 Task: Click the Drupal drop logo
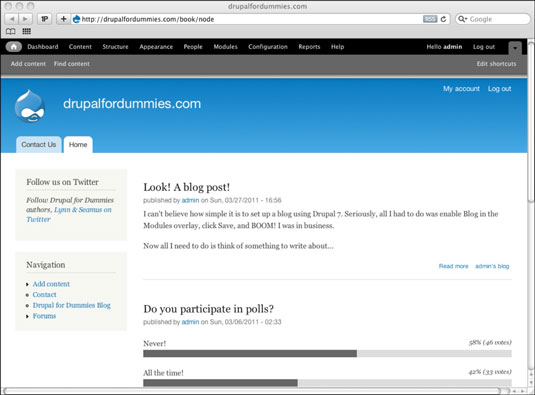(x=30, y=106)
